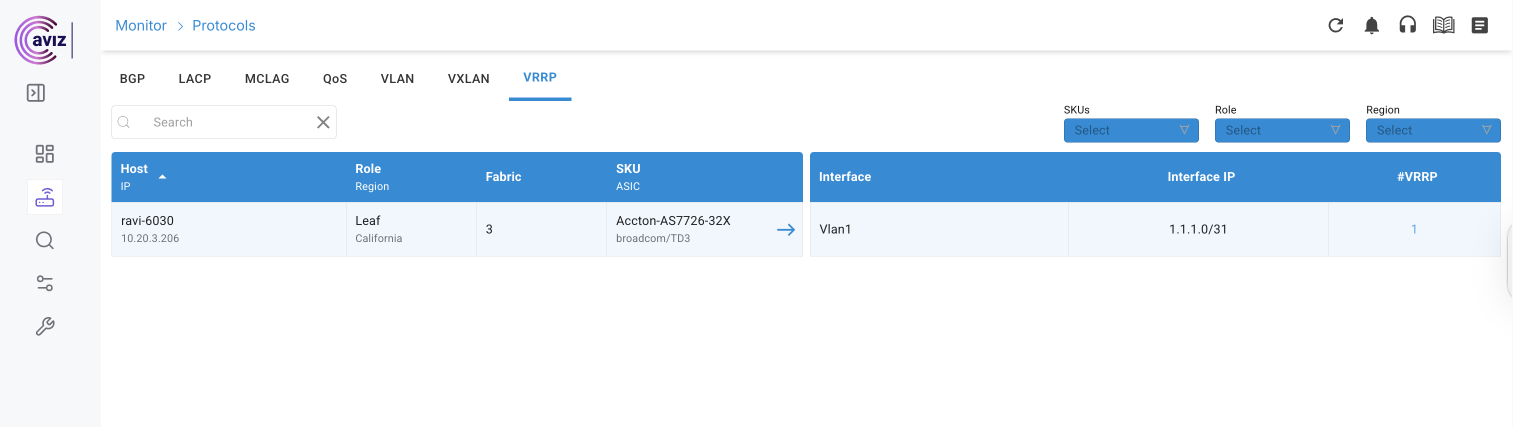Image resolution: width=1513 pixels, height=427 pixels.
Task: Open the notifications bell
Action: (x=1371, y=25)
